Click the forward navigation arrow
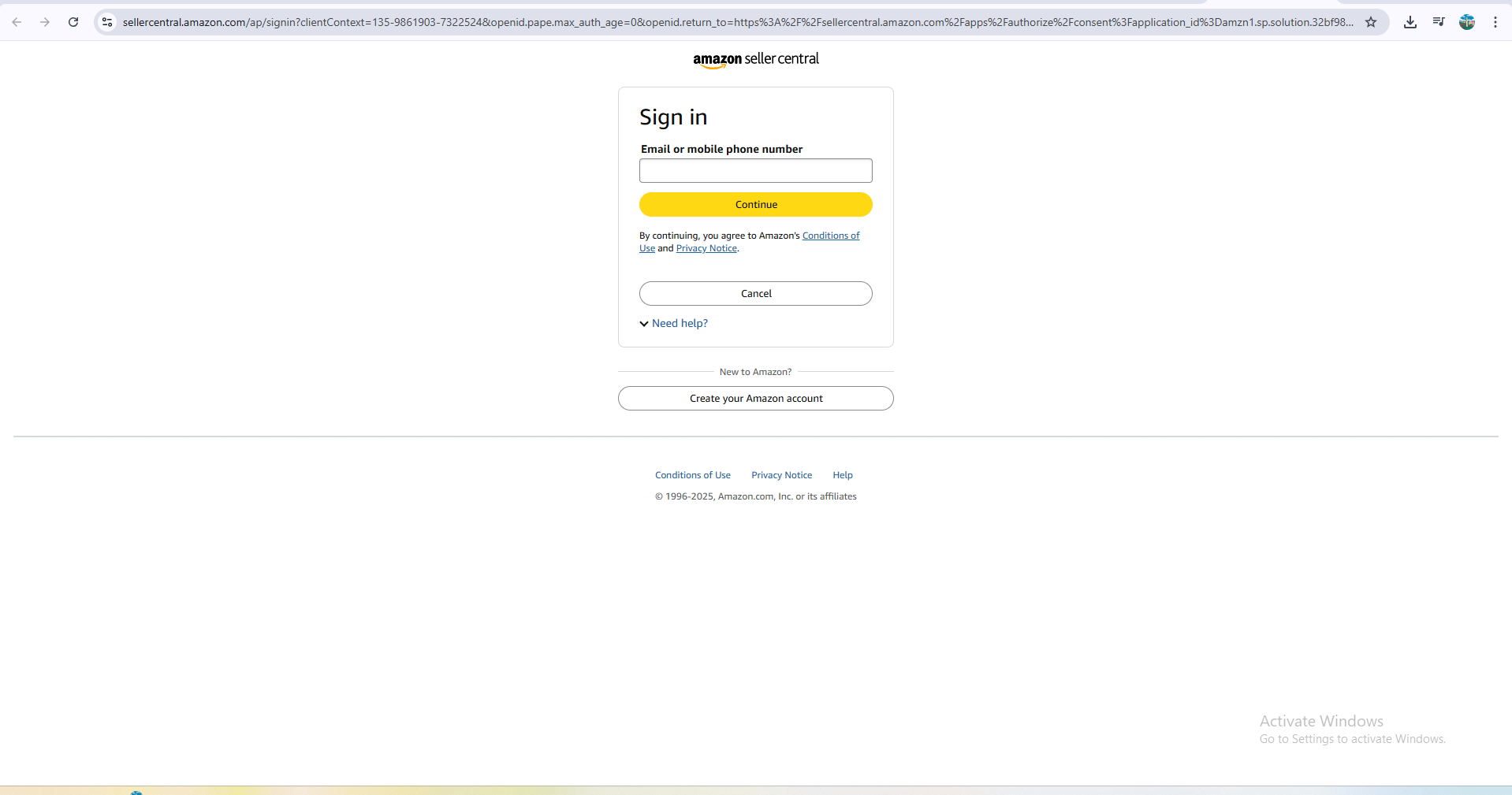This screenshot has width=1512, height=795. 45,22
